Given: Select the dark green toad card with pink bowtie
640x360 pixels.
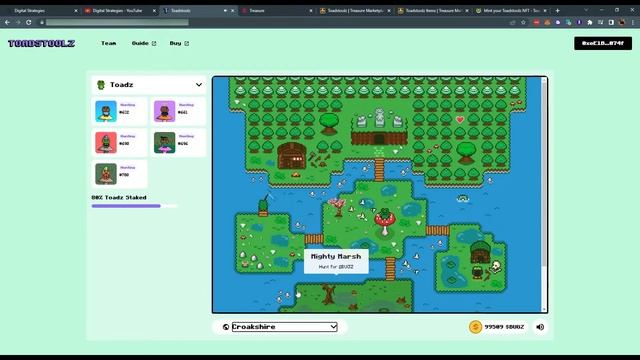Looking at the screenshot, I should tap(178, 142).
